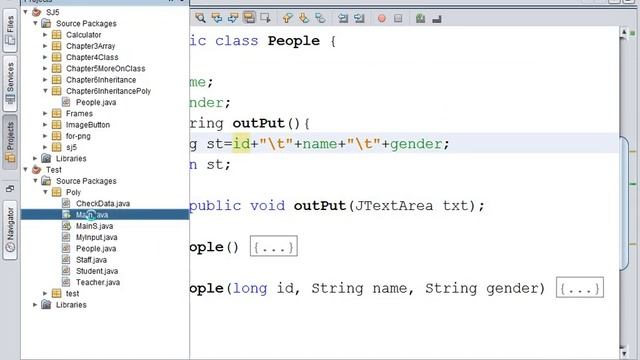Select the ImageButton package label
Viewport: 640px width, 360px height.
coord(88,124)
